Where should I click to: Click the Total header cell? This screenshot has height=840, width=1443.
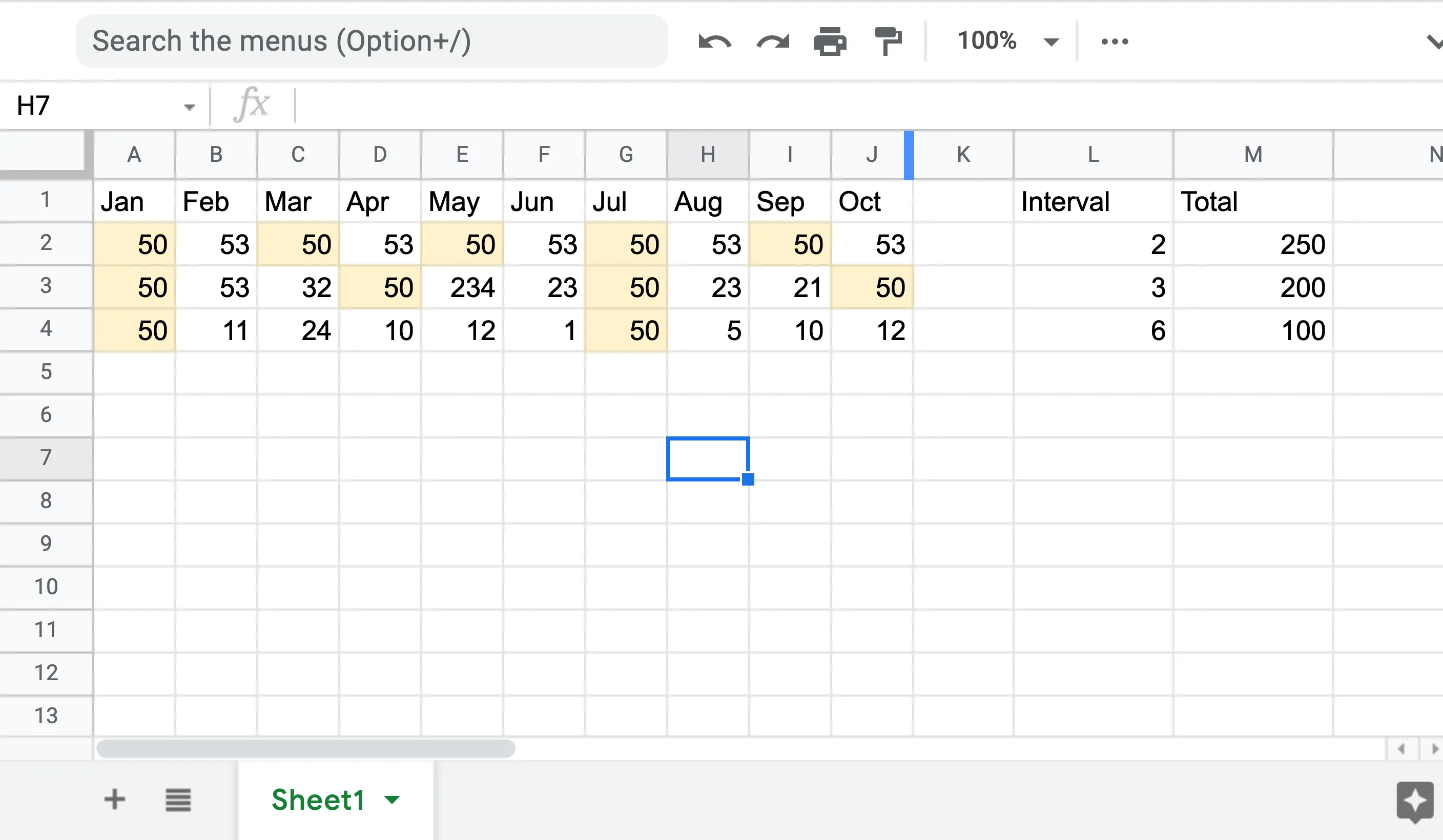pyautogui.click(x=1253, y=201)
